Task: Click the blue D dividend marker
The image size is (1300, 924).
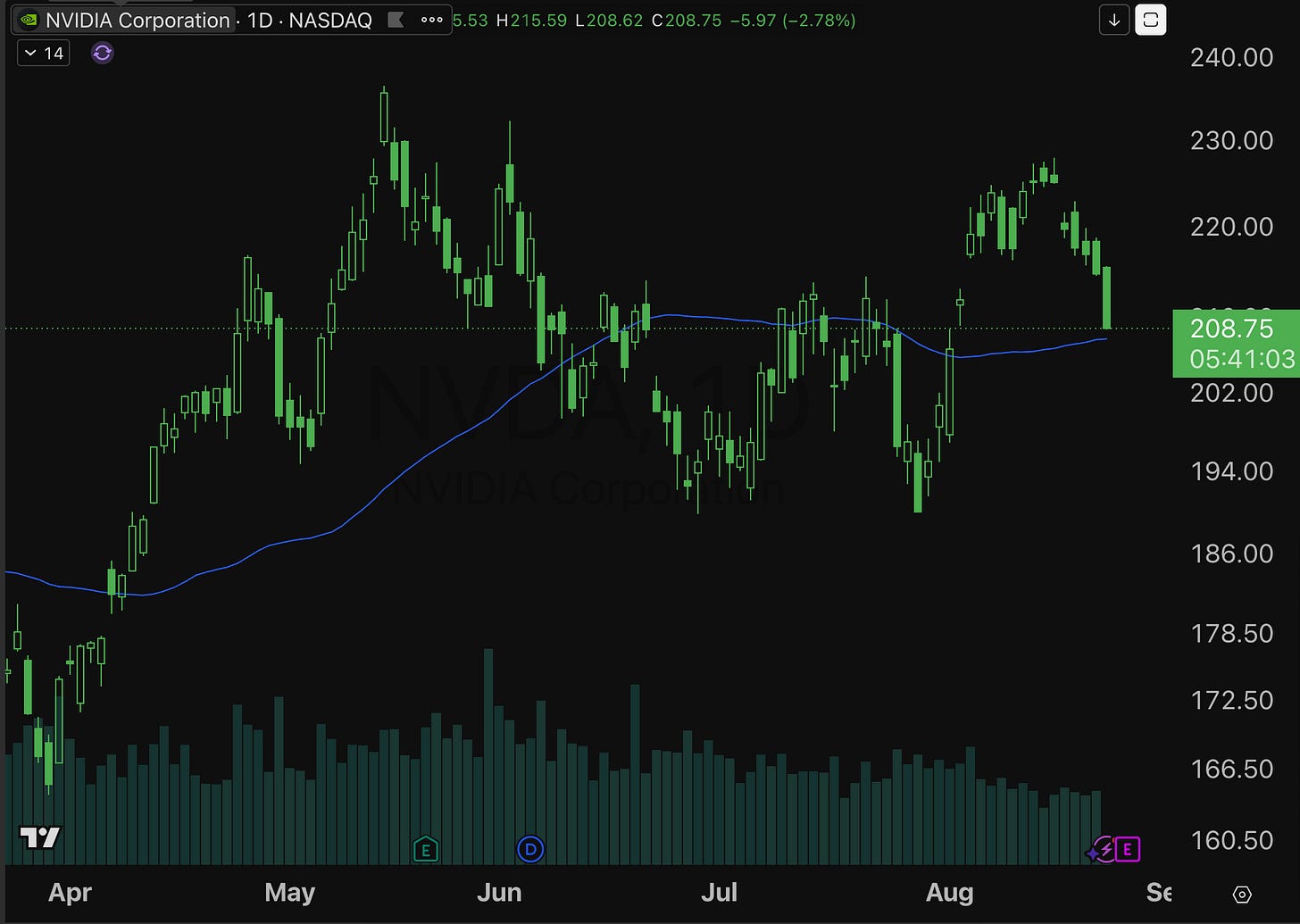Action: [x=530, y=849]
